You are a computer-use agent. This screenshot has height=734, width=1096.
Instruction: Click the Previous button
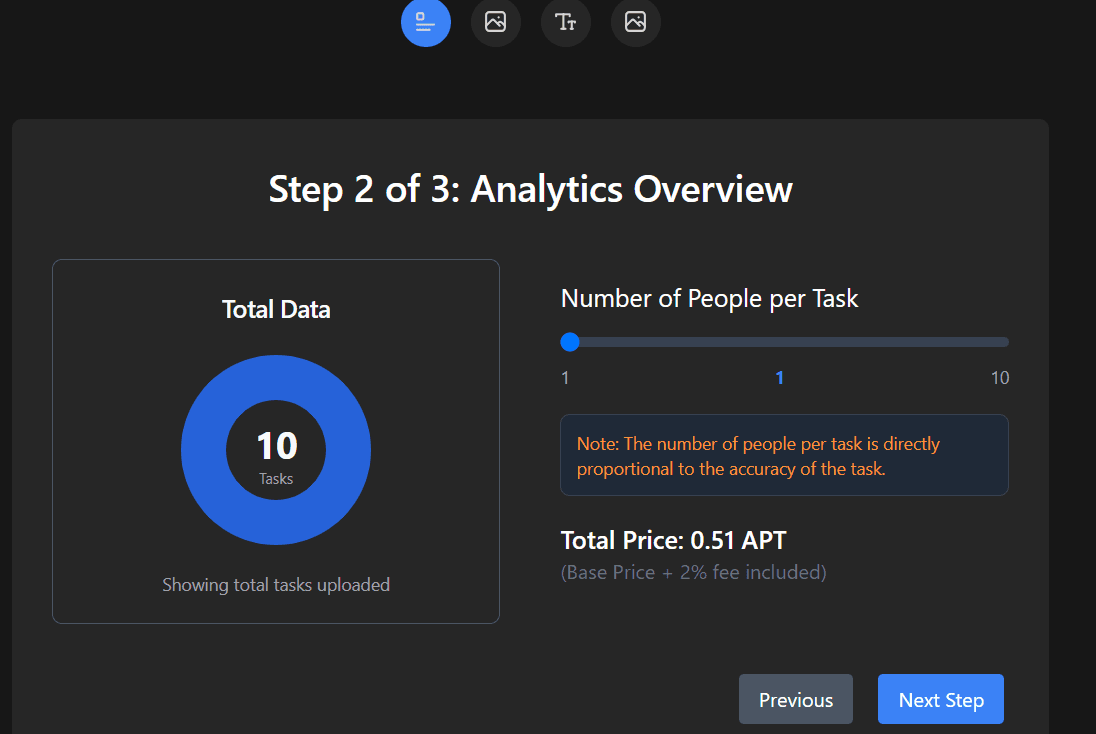coord(795,699)
